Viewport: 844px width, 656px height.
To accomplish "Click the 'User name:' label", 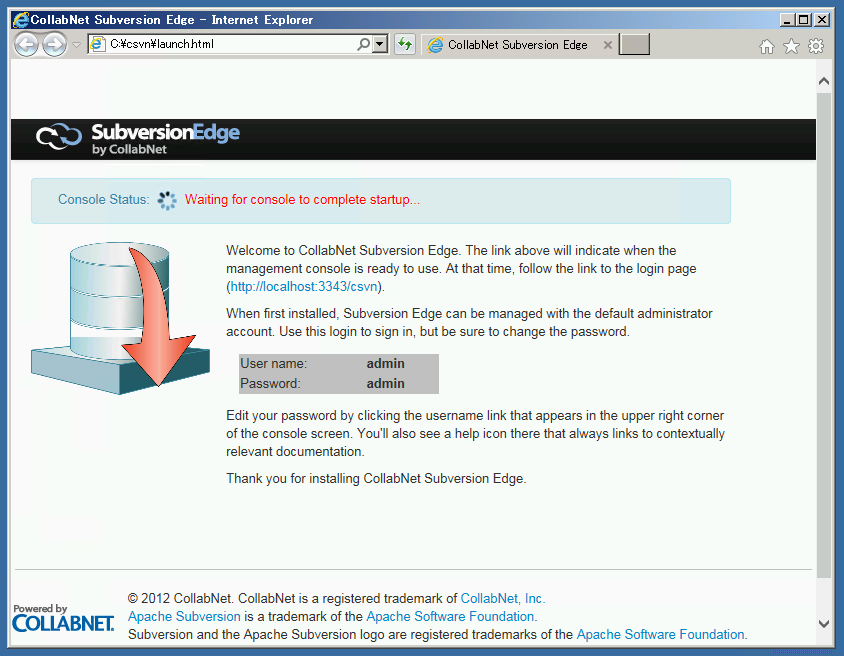I will [x=273, y=364].
